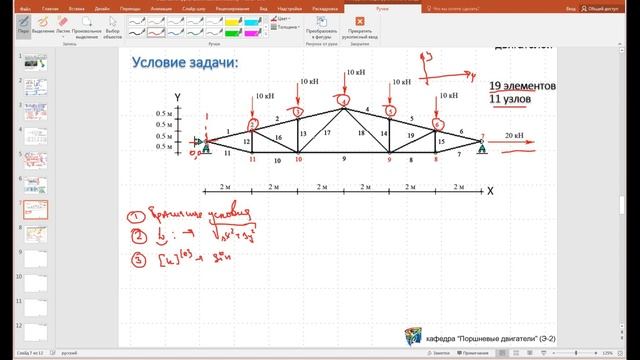Expand the pen gallery more arrow
Viewport: 640px width, 360px height.
tap(266, 35)
